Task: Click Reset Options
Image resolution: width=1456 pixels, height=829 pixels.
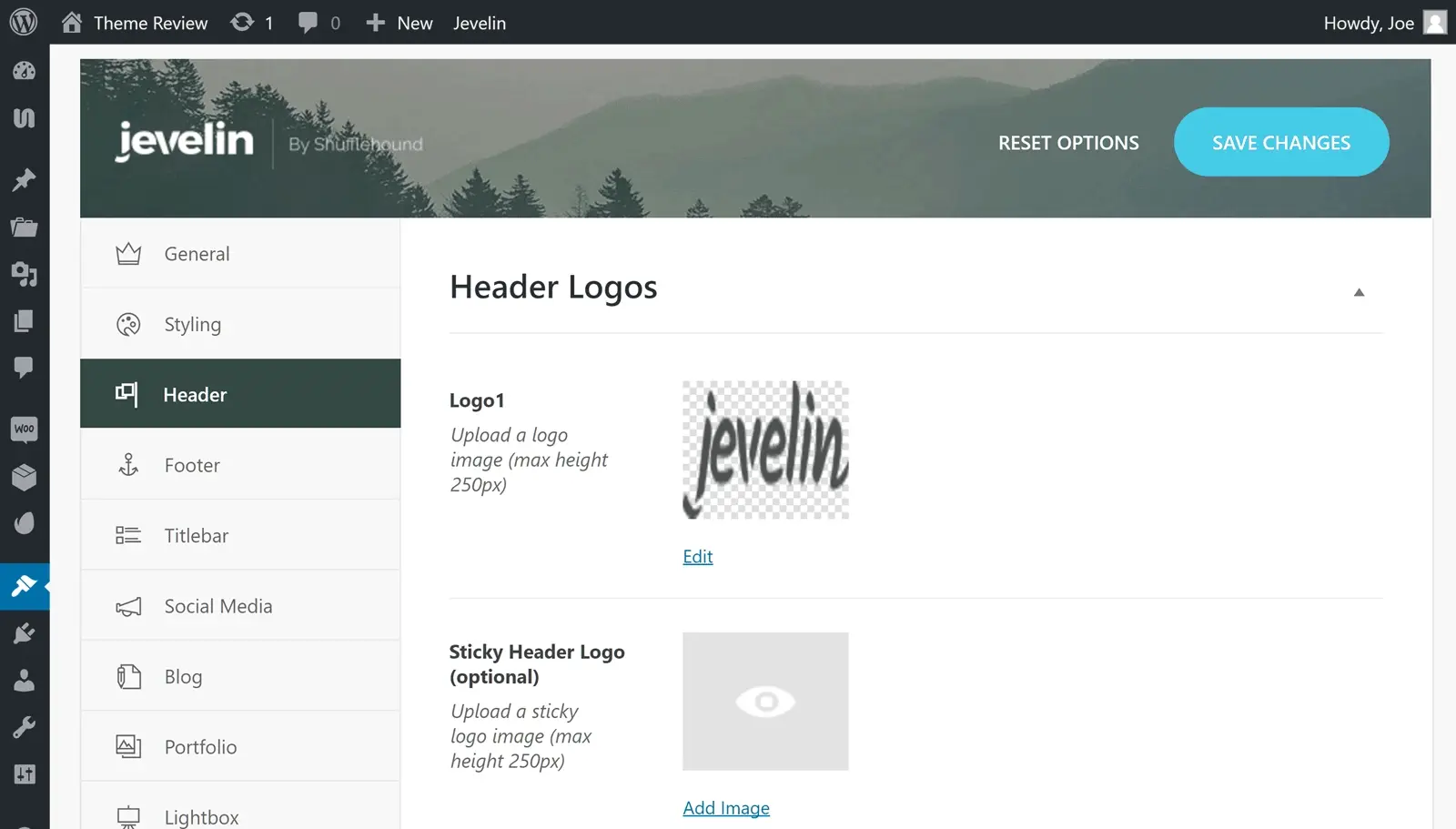Action: [x=1068, y=142]
